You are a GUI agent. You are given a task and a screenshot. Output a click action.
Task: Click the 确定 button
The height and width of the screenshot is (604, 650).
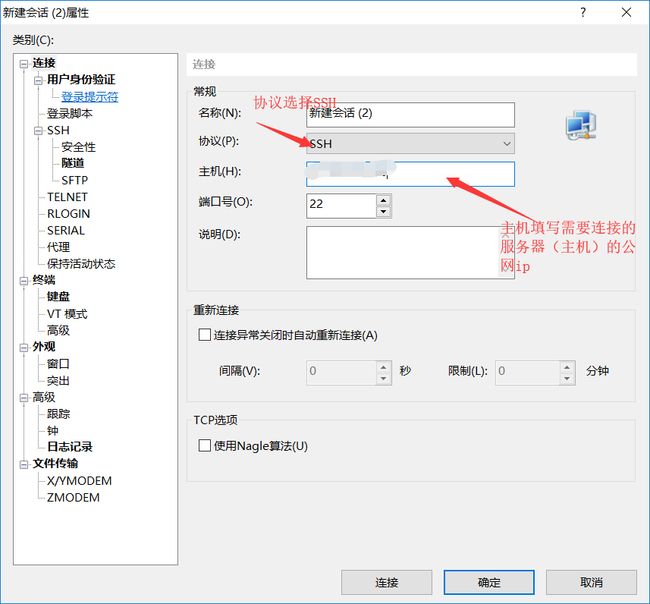coord(489,582)
